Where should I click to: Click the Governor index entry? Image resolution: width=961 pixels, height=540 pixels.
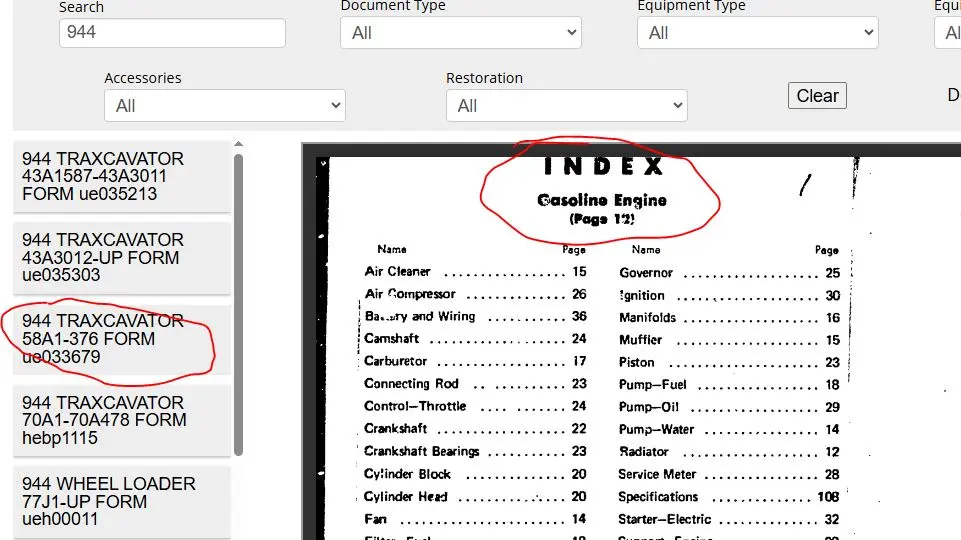729,273
